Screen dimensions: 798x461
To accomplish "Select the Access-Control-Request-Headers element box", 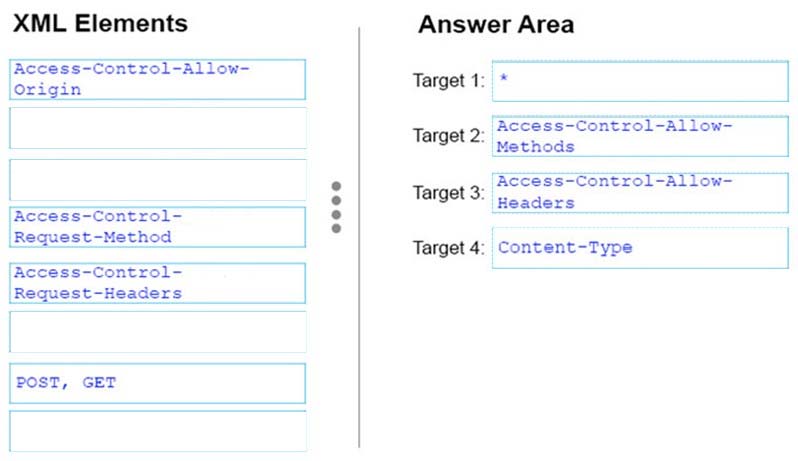I will [157, 283].
